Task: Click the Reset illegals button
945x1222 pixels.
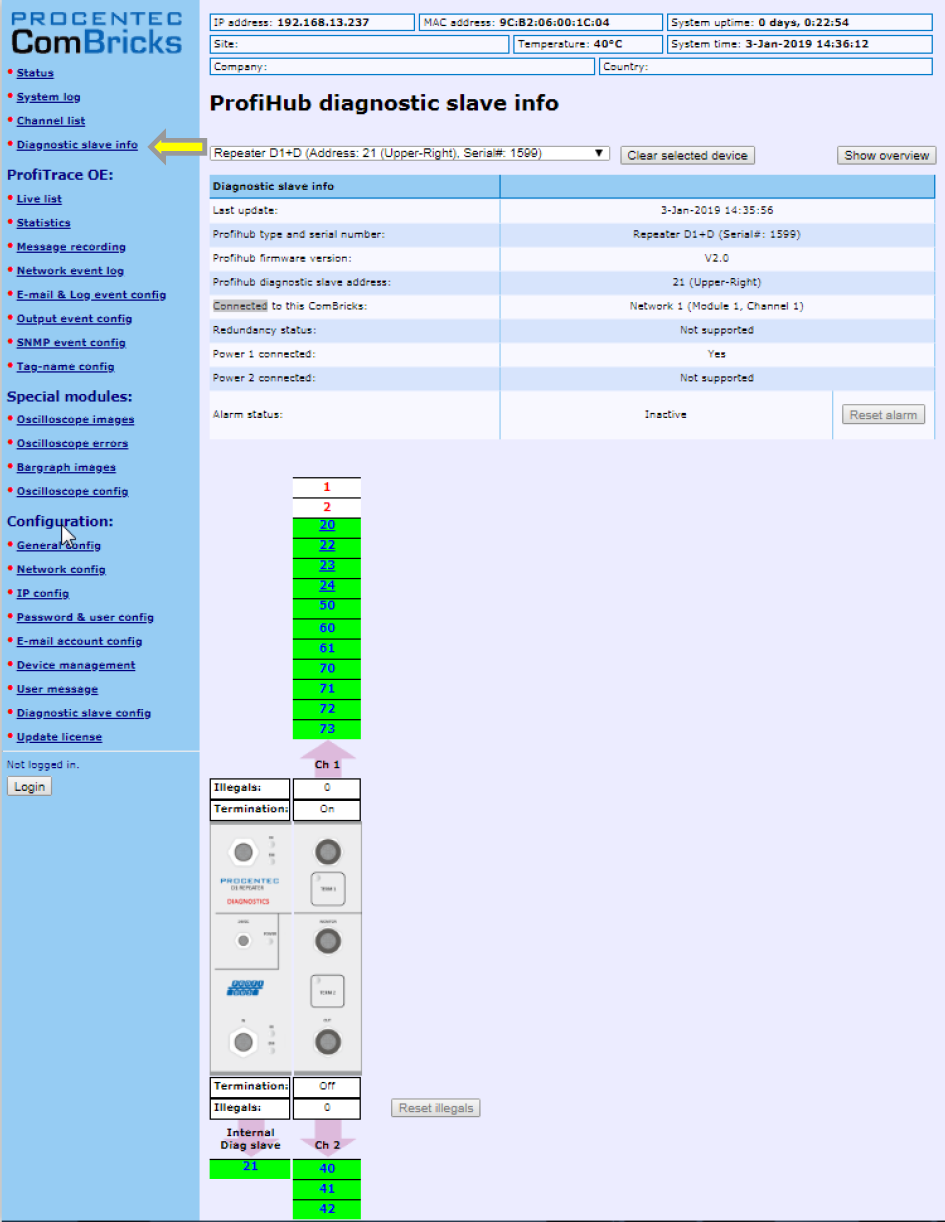Action: (x=436, y=1108)
